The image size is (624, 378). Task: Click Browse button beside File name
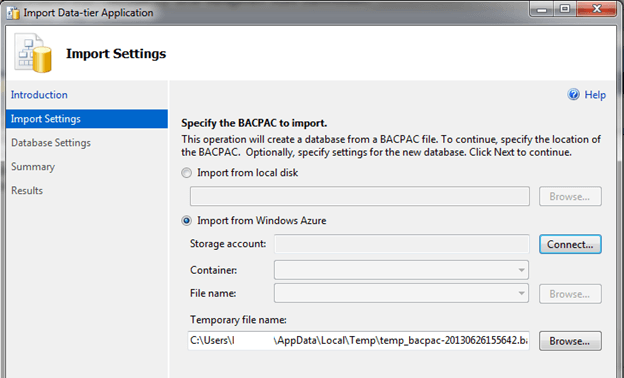[570, 294]
